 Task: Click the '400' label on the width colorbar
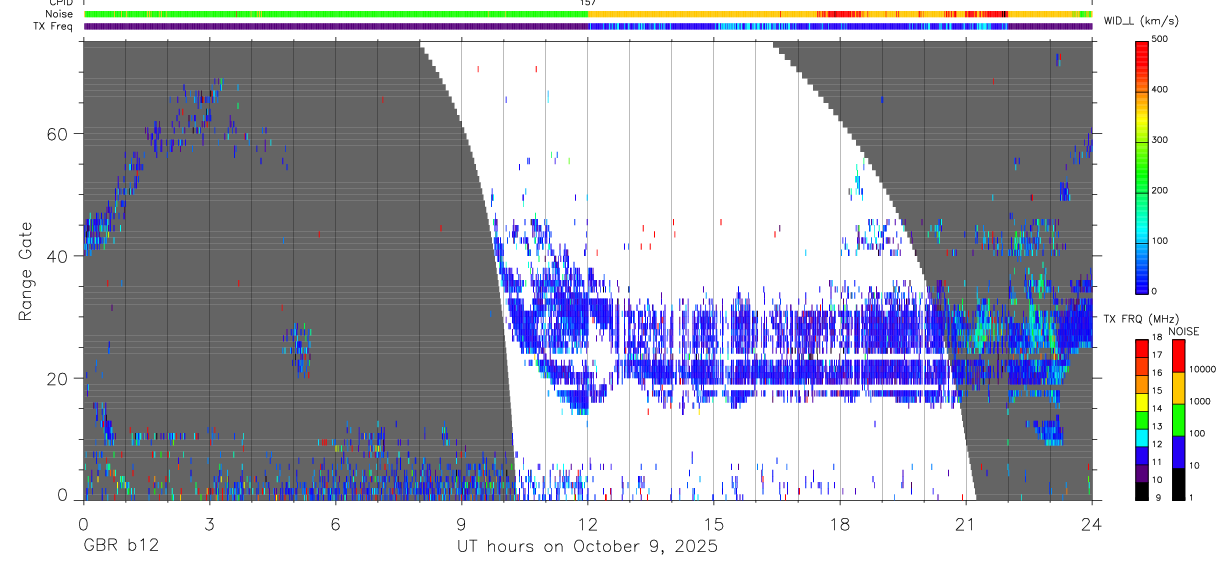point(1161,89)
